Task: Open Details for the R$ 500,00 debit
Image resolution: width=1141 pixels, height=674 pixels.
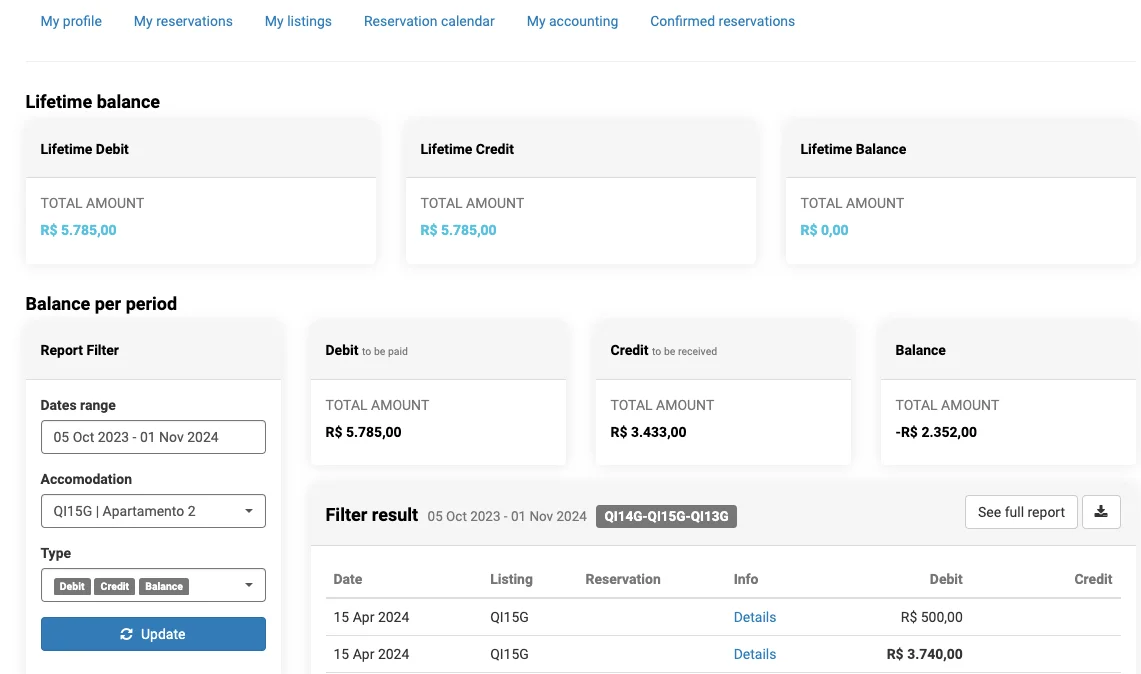Action: pyautogui.click(x=755, y=617)
